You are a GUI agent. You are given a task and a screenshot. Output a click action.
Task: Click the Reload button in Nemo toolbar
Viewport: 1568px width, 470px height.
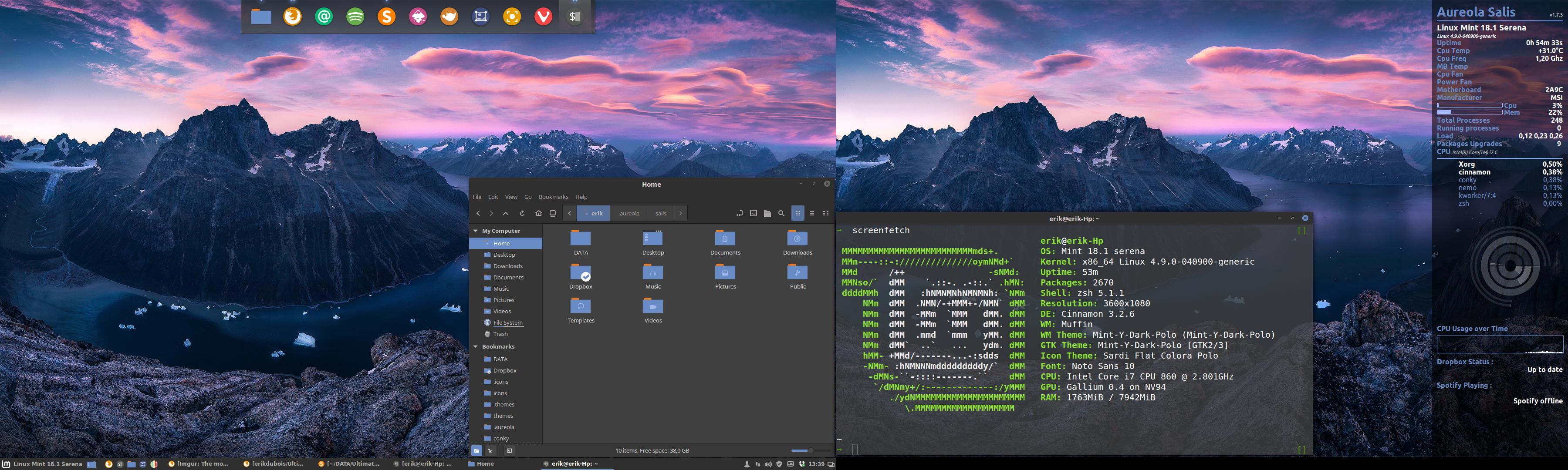tap(522, 213)
